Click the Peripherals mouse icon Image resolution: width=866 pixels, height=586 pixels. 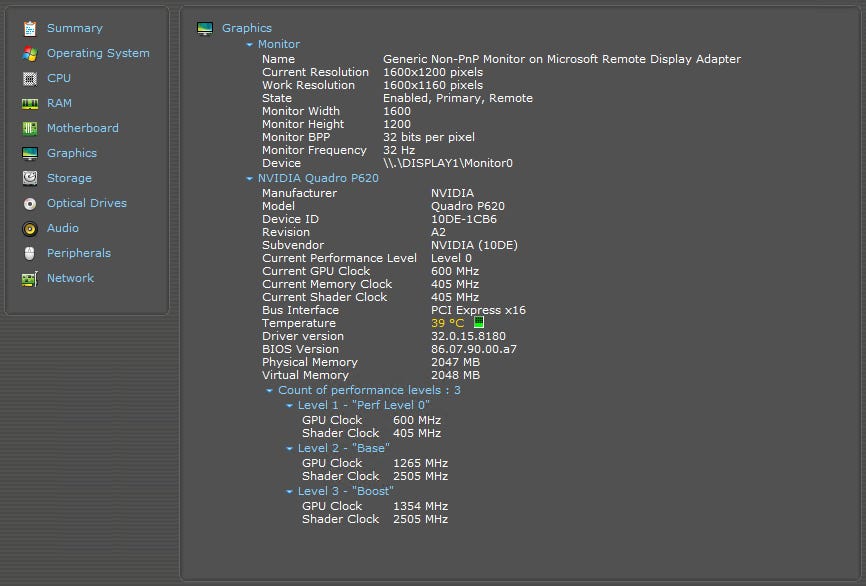coord(29,253)
